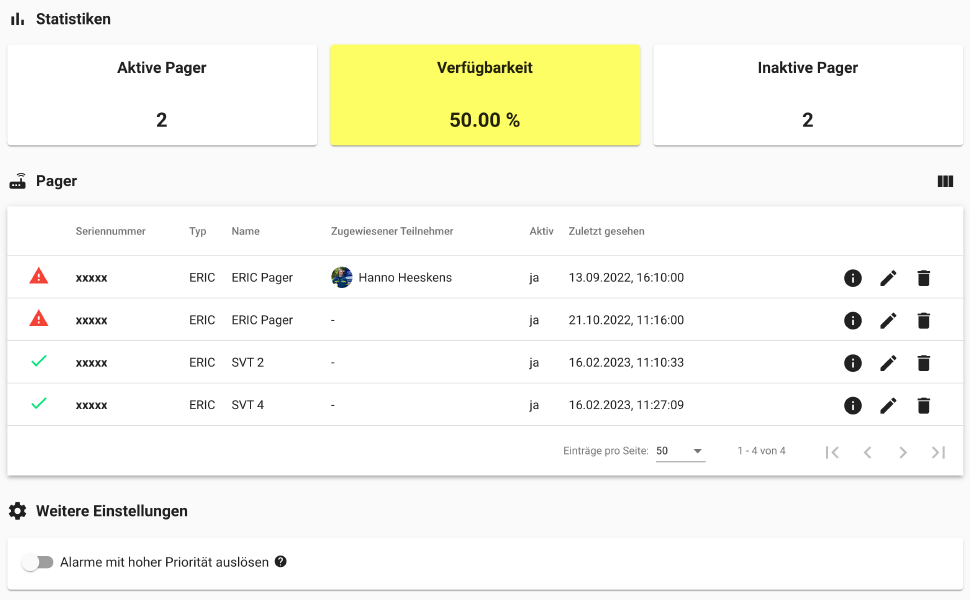Navigate to the previous results page

coord(868,452)
